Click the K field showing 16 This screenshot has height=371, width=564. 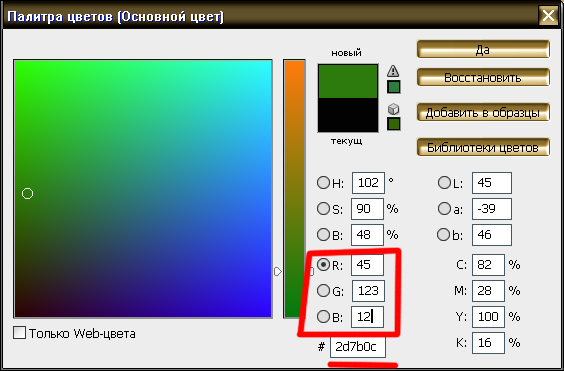tap(488, 343)
